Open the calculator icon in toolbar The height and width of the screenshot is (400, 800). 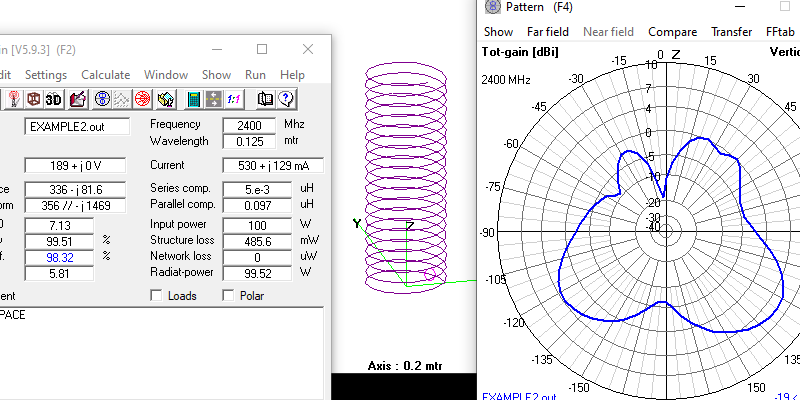pos(194,99)
